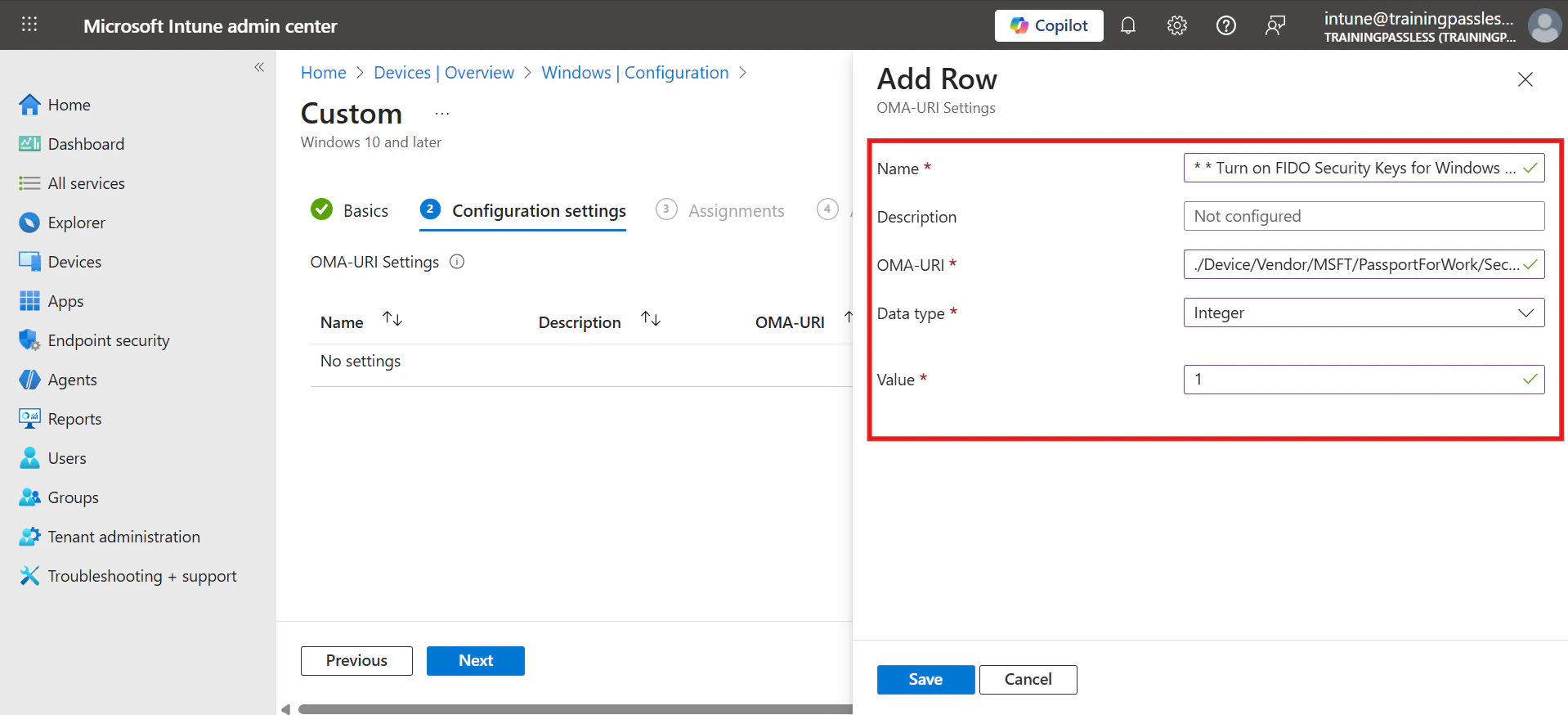
Task: Click the Dashboard icon in sidebar
Action: (x=29, y=144)
